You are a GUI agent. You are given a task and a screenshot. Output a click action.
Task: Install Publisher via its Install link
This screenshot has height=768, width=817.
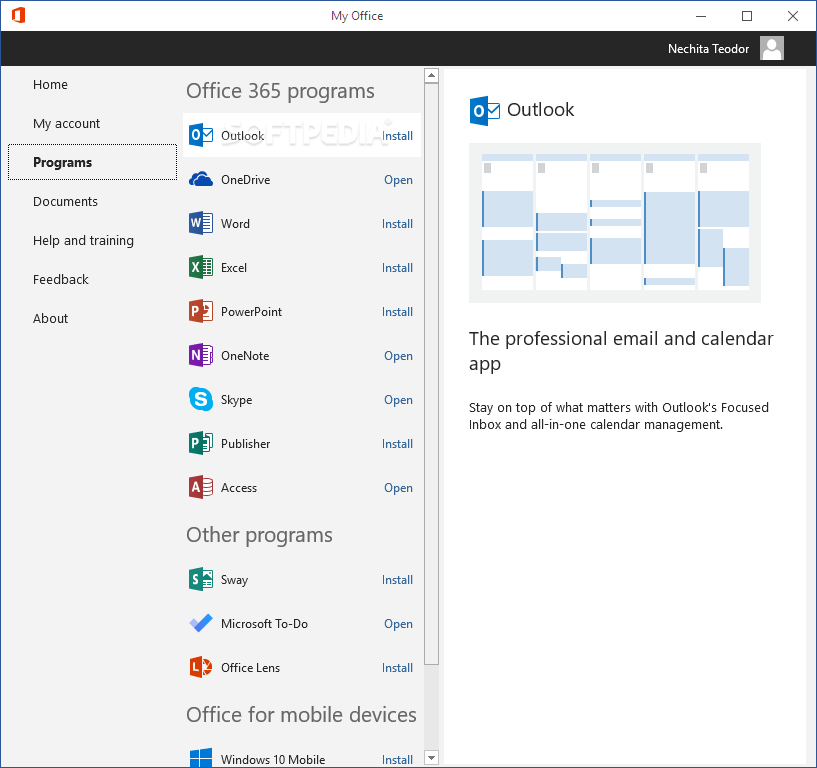(397, 444)
